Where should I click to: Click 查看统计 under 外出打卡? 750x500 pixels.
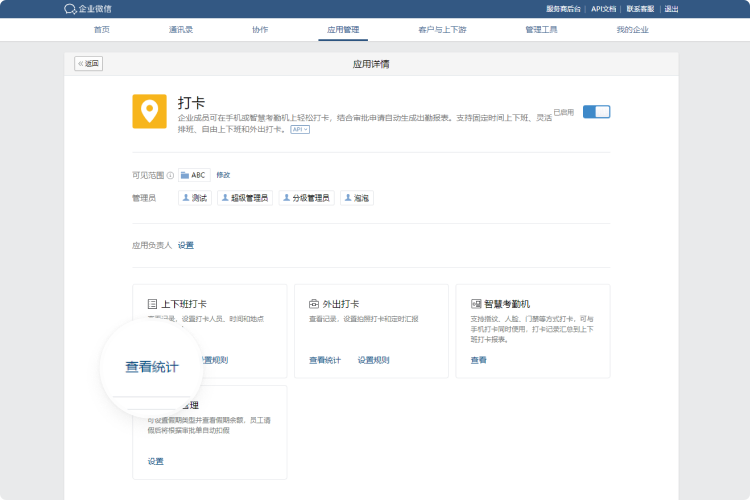(x=325, y=360)
